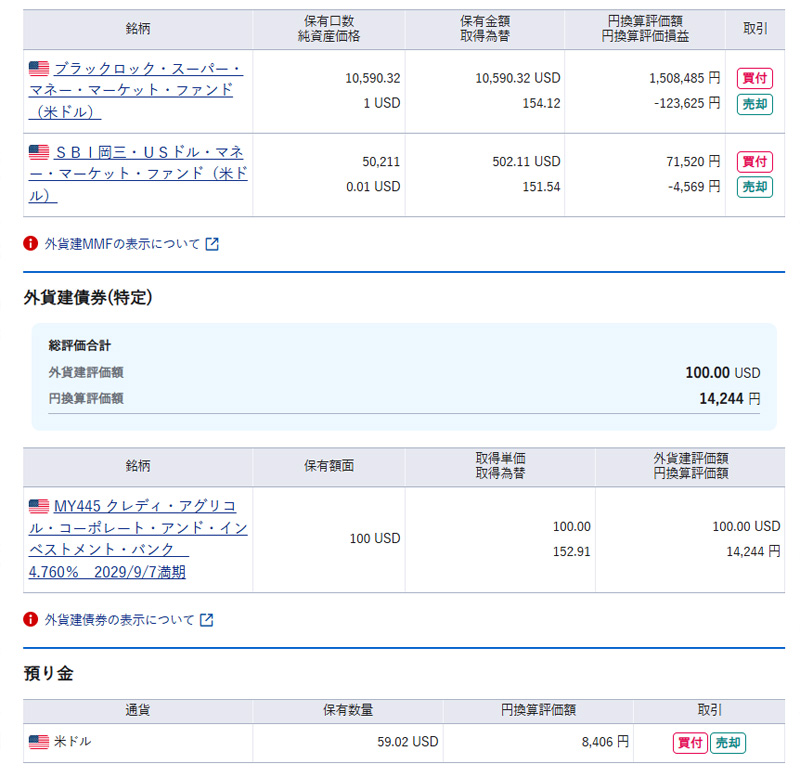Click the 円換算評価額 円換算評価損益 column header
800x777 pixels.
(x=645, y=29)
